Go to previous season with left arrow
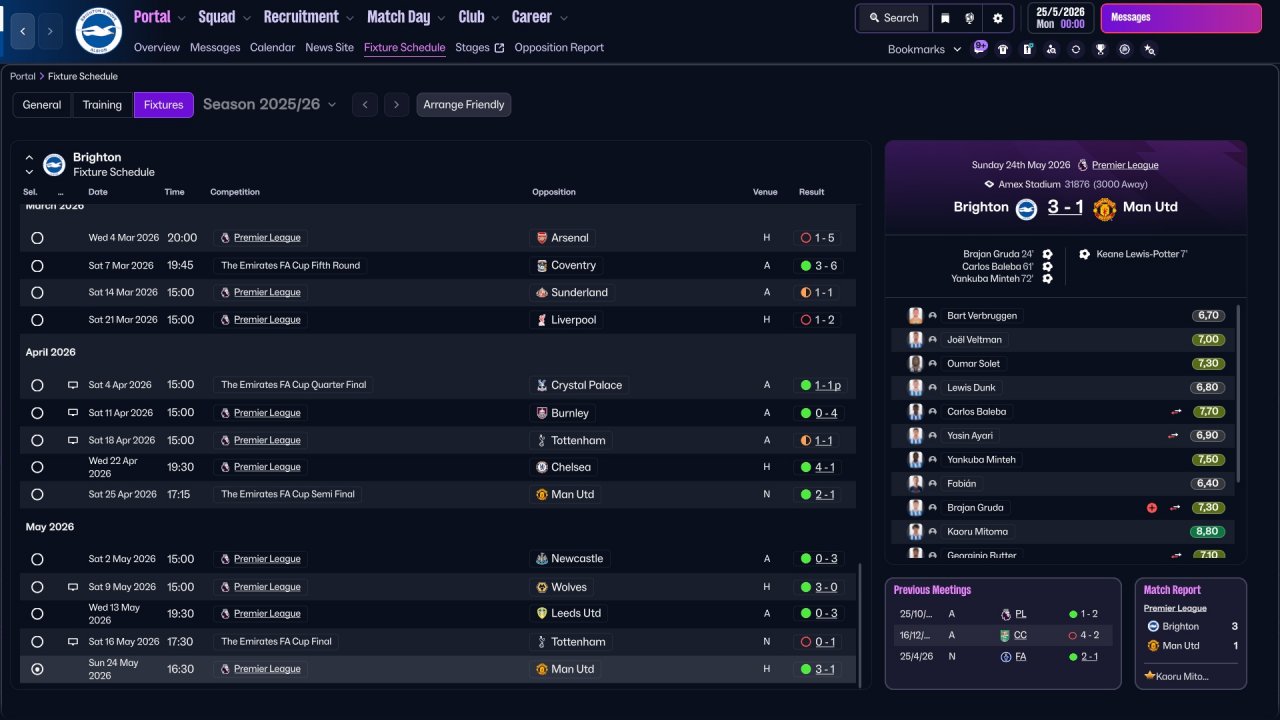Screen dimensions: 1280x720 tap(365, 105)
